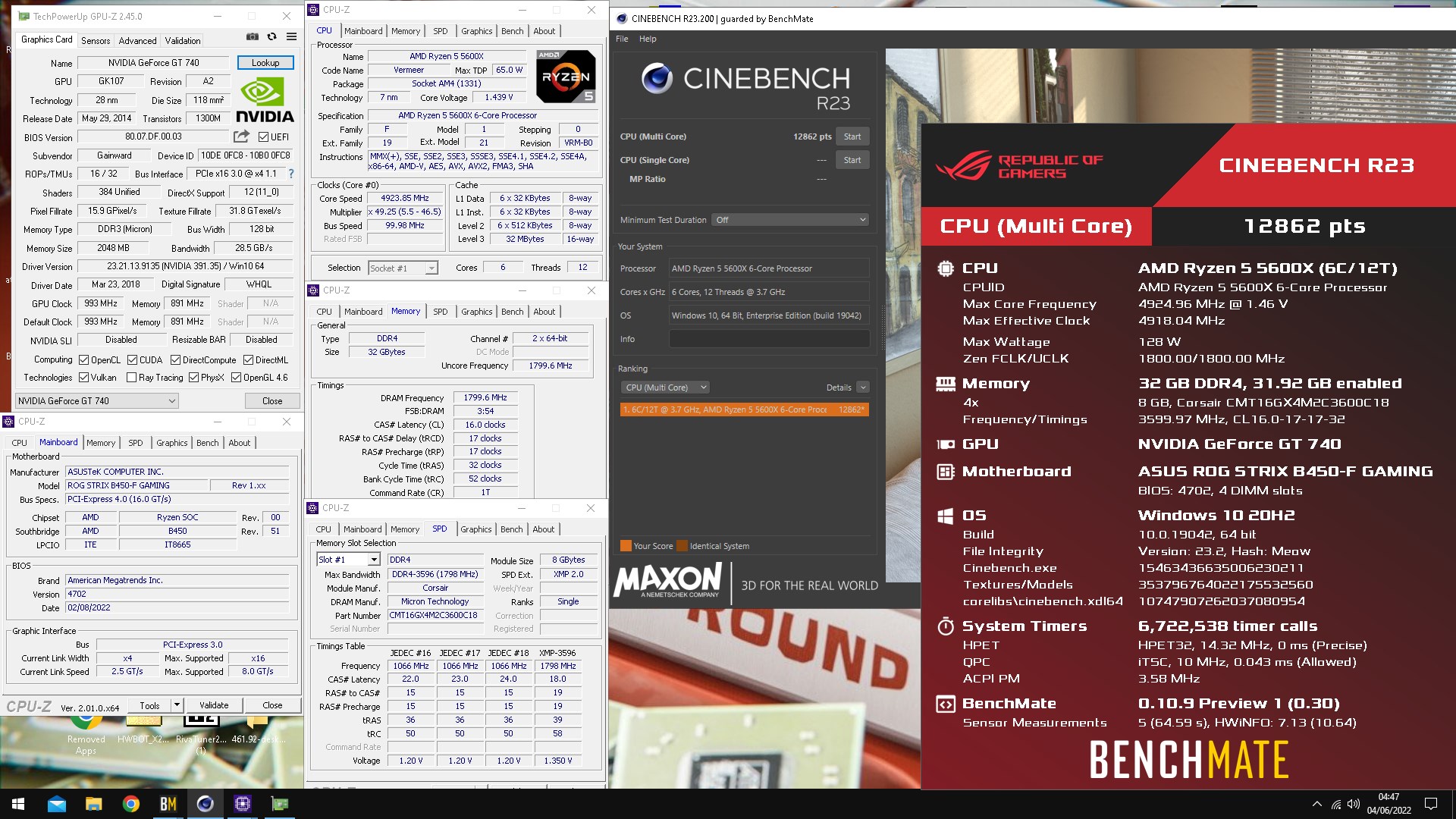Image resolution: width=1456 pixels, height=819 pixels.
Task: Show hidden system tray icons
Action: point(1316,804)
